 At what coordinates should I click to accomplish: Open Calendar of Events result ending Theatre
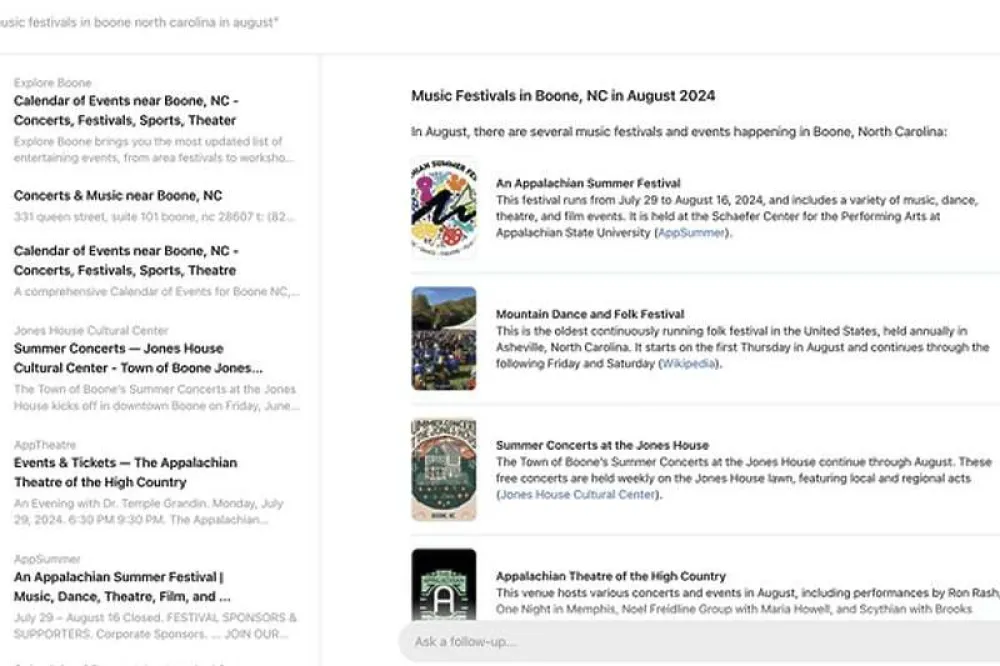126,260
